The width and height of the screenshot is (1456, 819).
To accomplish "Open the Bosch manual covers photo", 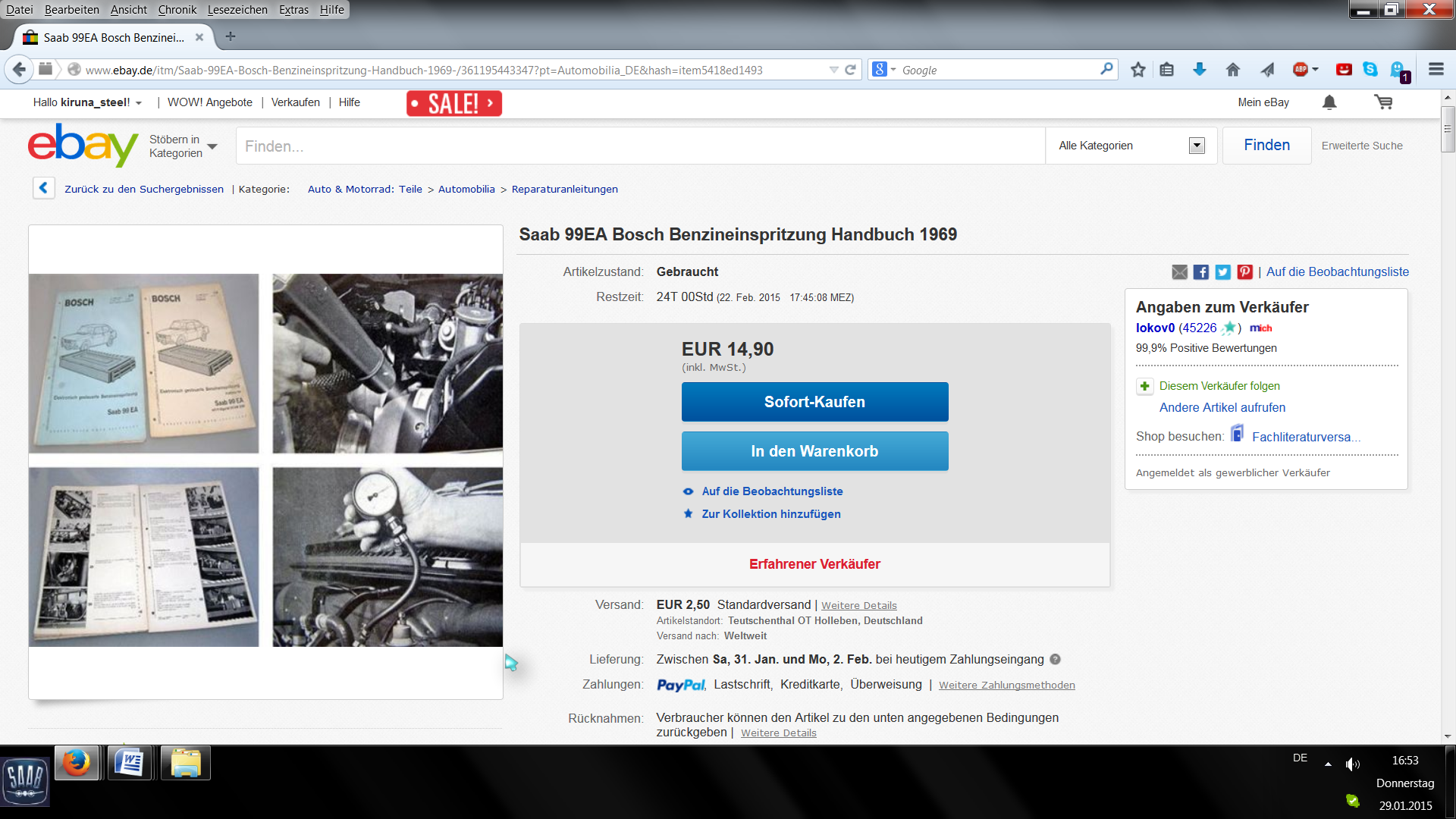I will coord(144,363).
